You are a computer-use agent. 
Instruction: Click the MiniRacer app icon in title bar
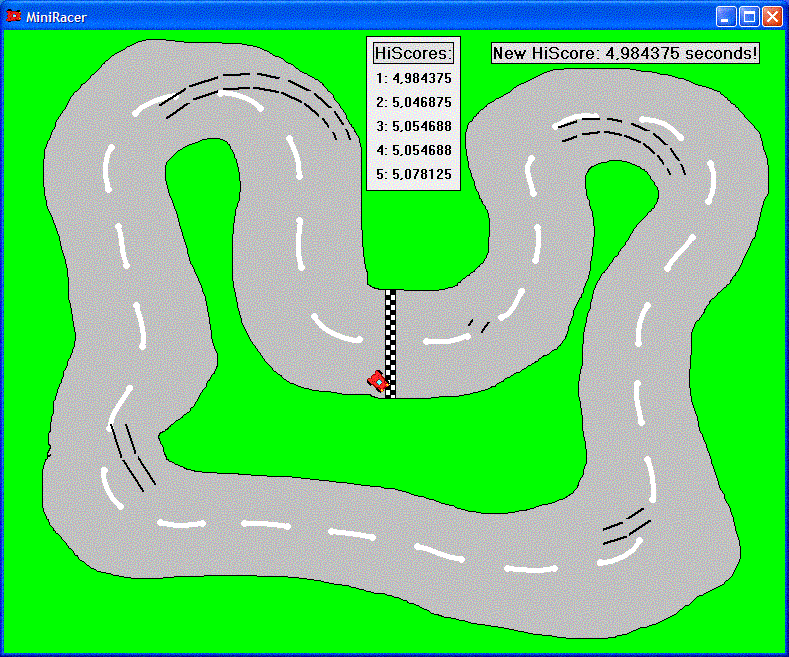click(14, 16)
